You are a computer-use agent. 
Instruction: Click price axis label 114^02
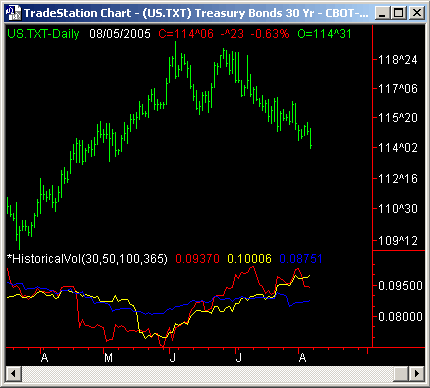tap(398, 147)
